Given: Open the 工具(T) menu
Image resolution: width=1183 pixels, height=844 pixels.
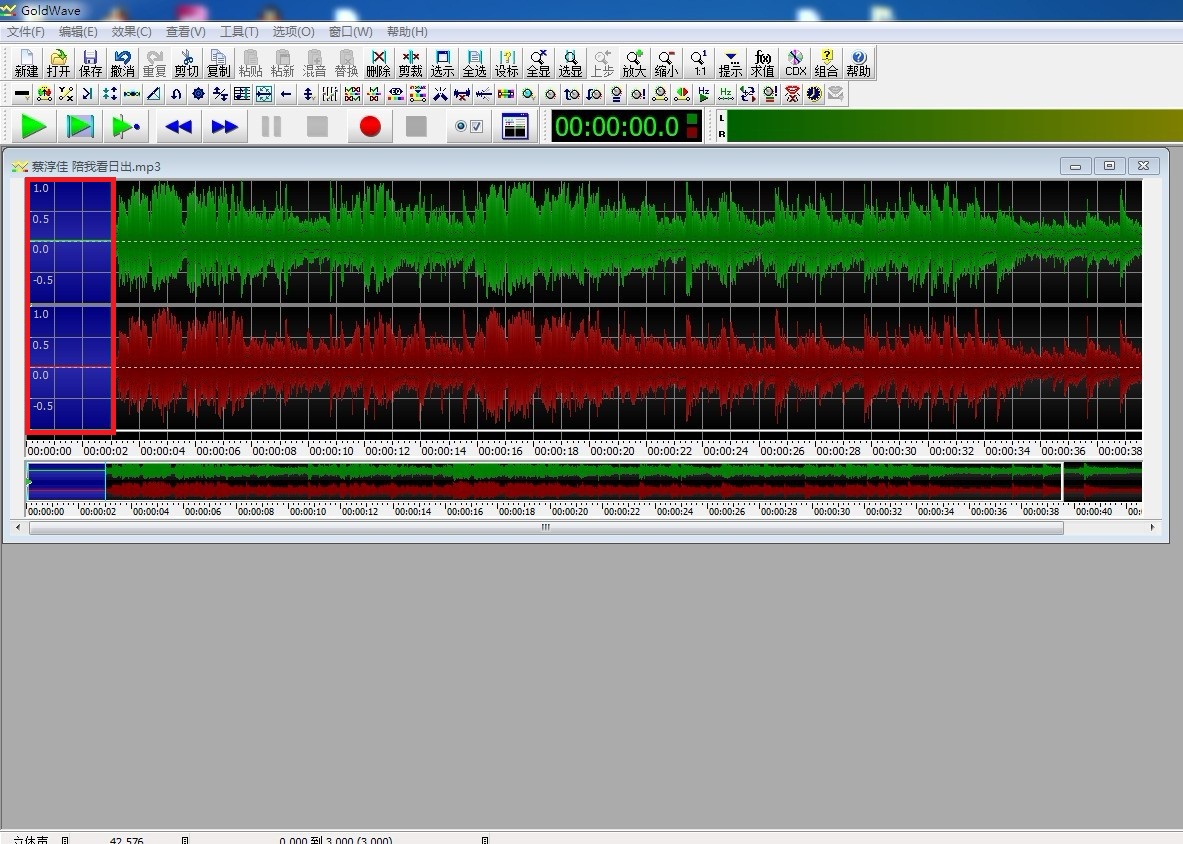Looking at the screenshot, I should click(x=239, y=32).
